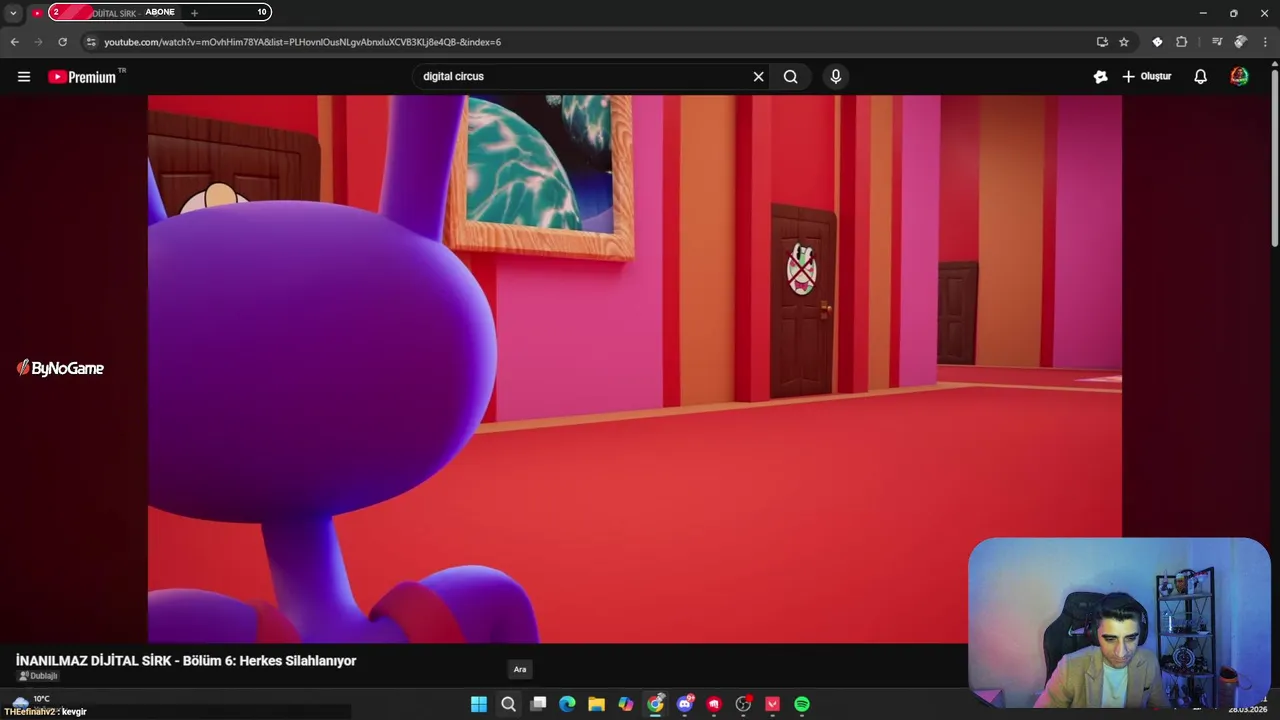Viewport: 1280px width, 720px height.
Task: Switch to Chrome in the taskbar
Action: pos(655,704)
